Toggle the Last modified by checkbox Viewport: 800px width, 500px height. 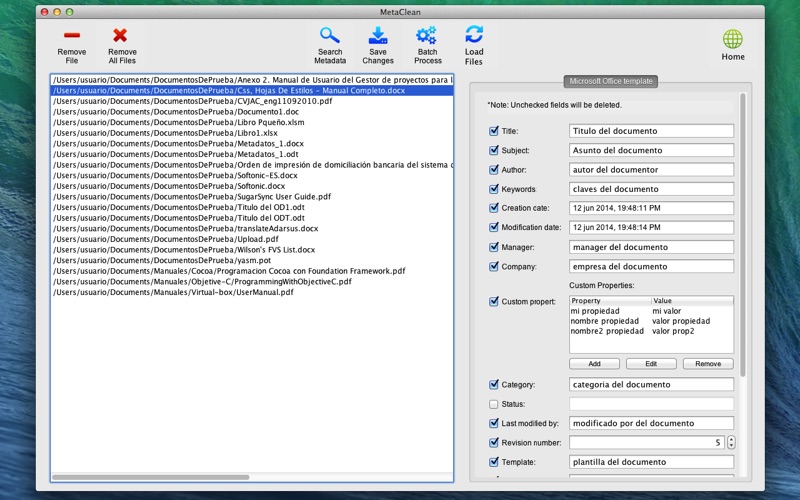(493, 423)
